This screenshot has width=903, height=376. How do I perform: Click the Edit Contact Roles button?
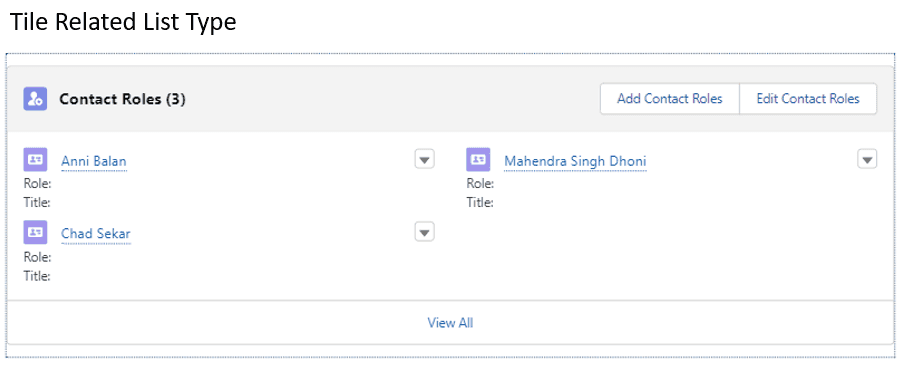point(808,99)
